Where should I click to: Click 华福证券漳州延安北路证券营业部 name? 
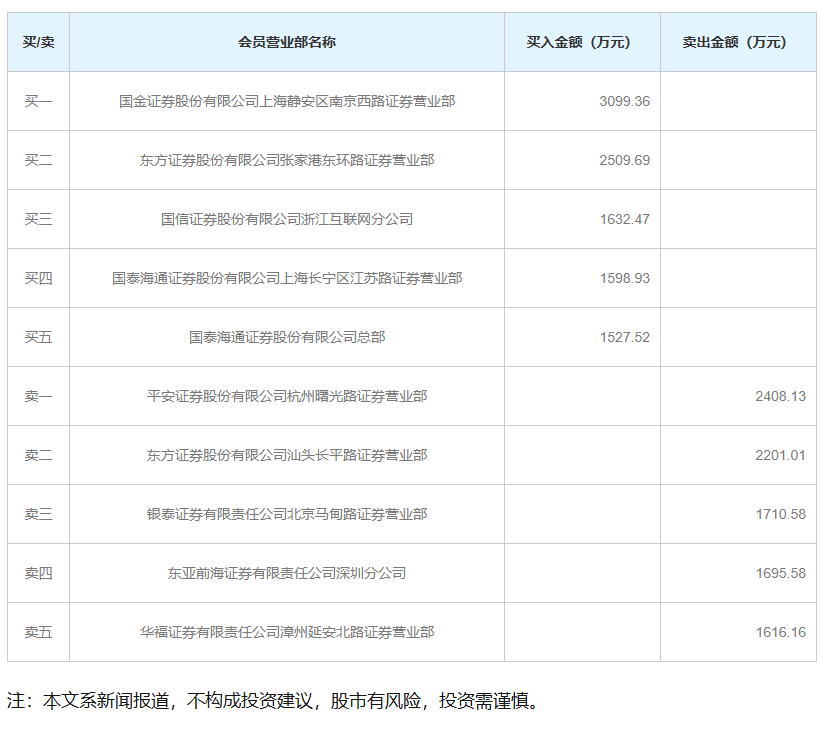(286, 632)
